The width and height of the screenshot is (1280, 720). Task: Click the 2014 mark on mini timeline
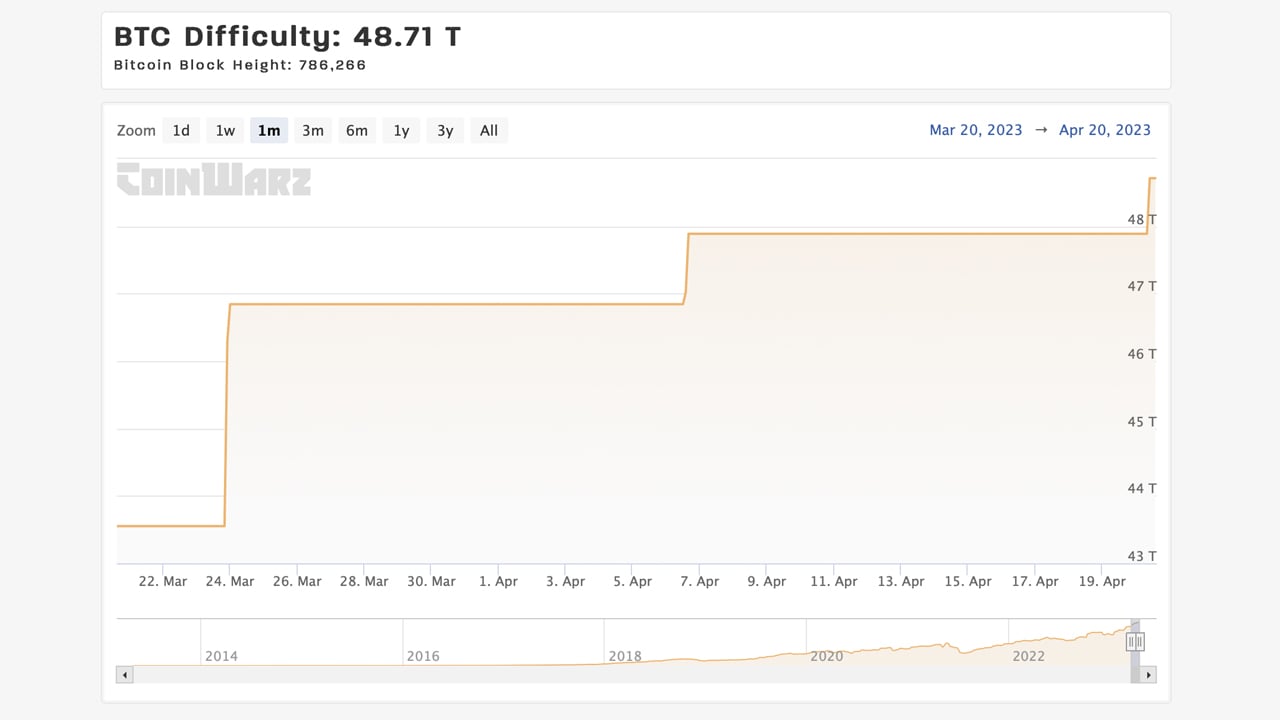221,656
